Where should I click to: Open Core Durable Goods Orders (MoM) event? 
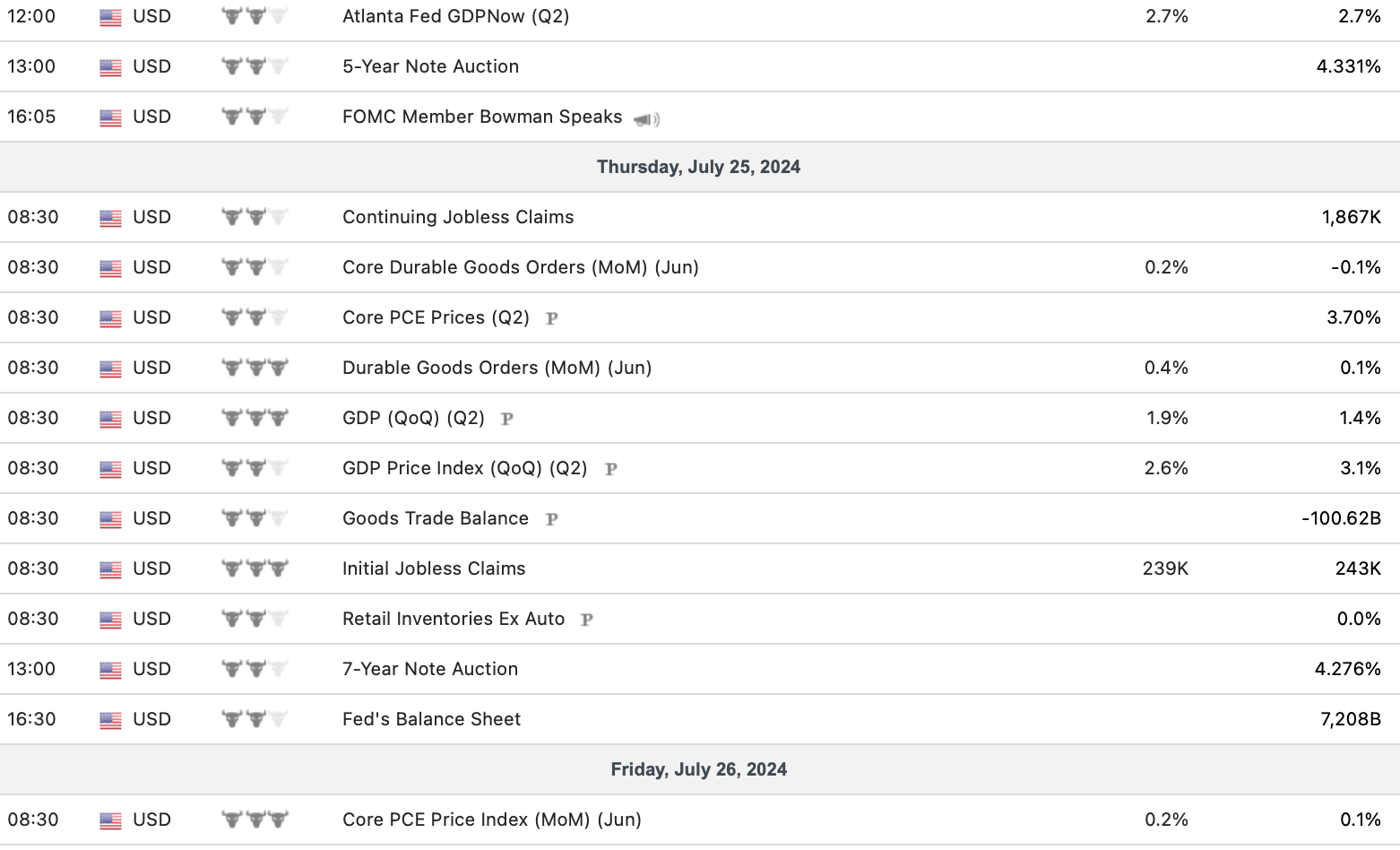520,267
